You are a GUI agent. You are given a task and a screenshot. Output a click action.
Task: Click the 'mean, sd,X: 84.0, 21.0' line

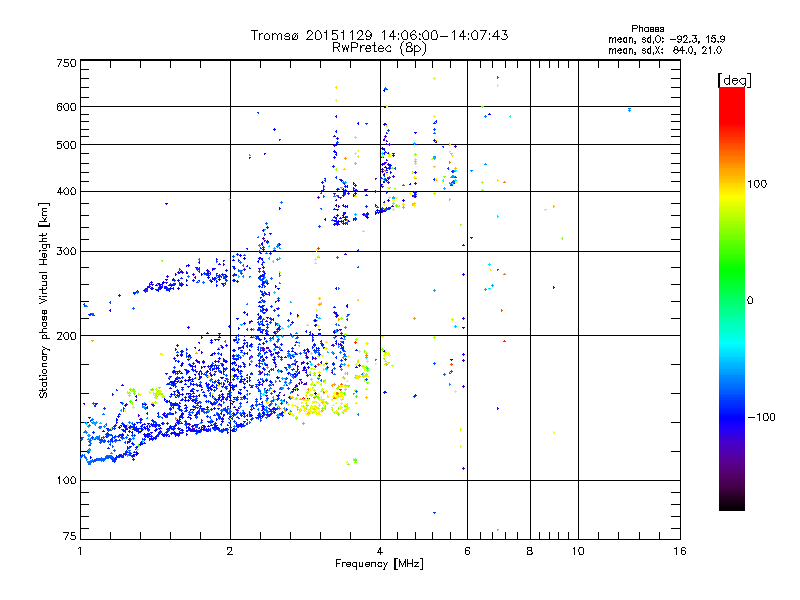tap(665, 50)
